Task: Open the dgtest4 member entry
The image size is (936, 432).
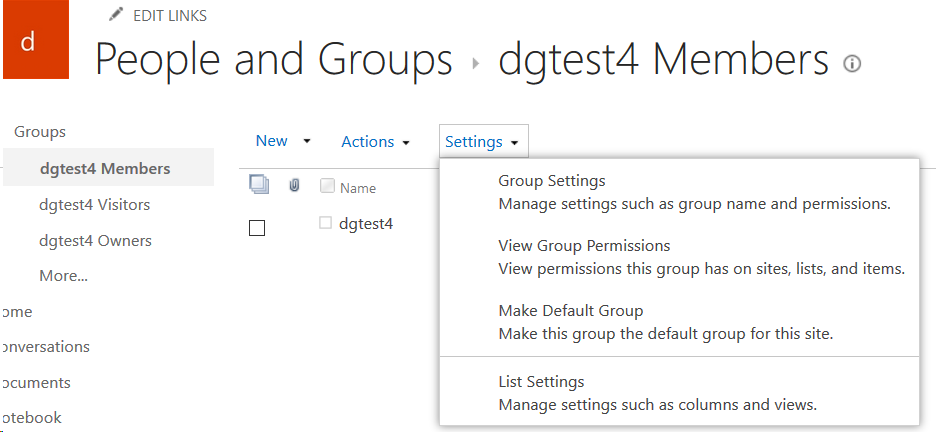Action: pos(366,224)
